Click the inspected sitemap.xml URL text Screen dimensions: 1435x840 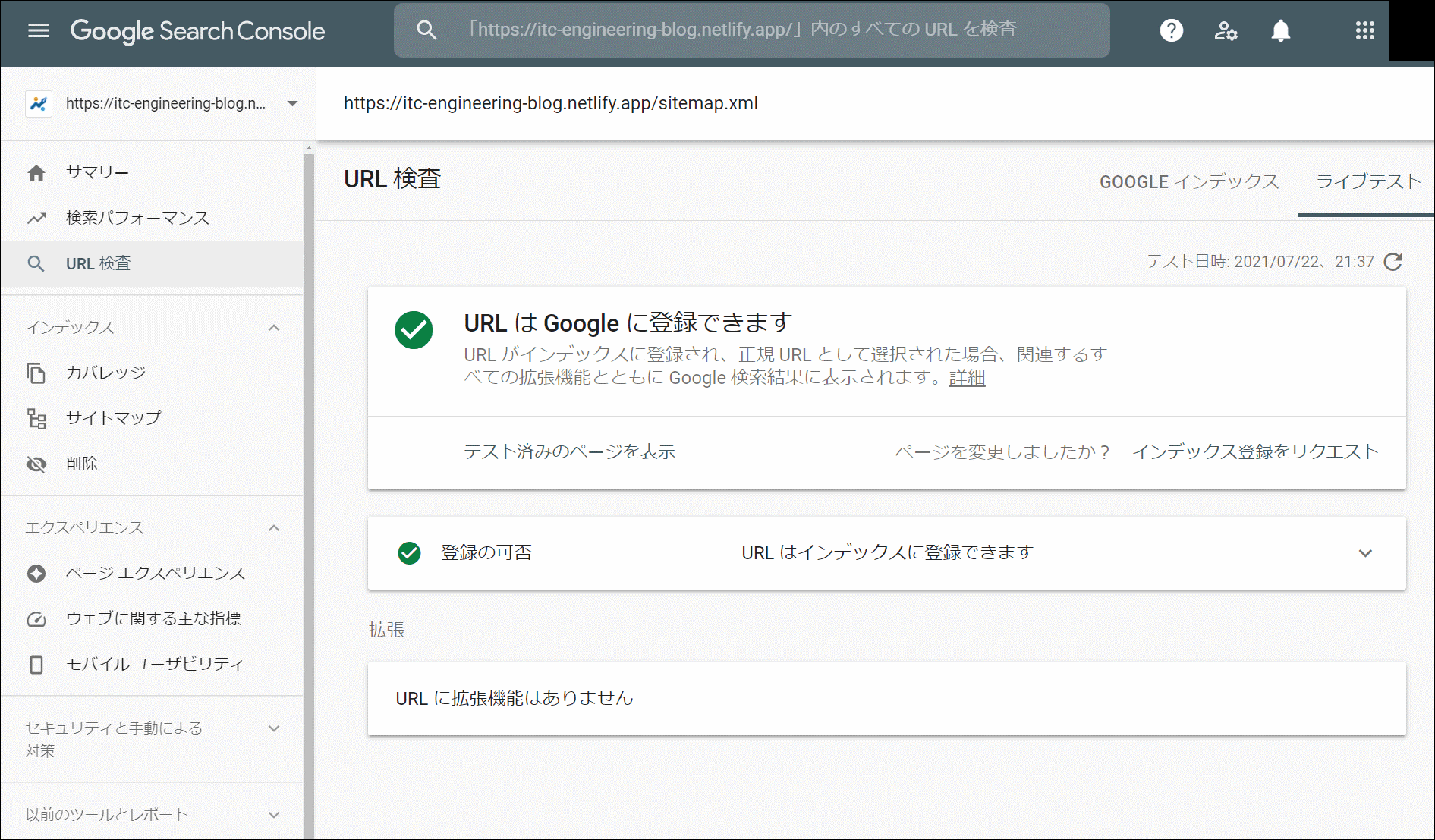coord(551,103)
